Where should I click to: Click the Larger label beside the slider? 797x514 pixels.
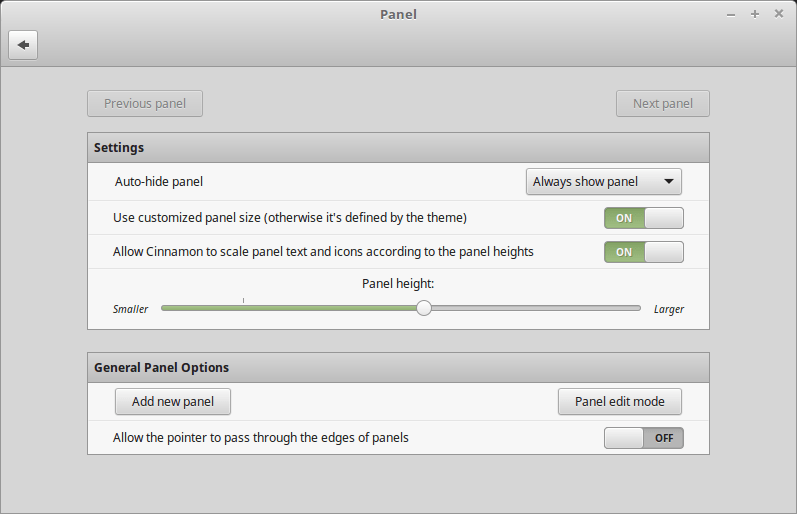click(669, 309)
